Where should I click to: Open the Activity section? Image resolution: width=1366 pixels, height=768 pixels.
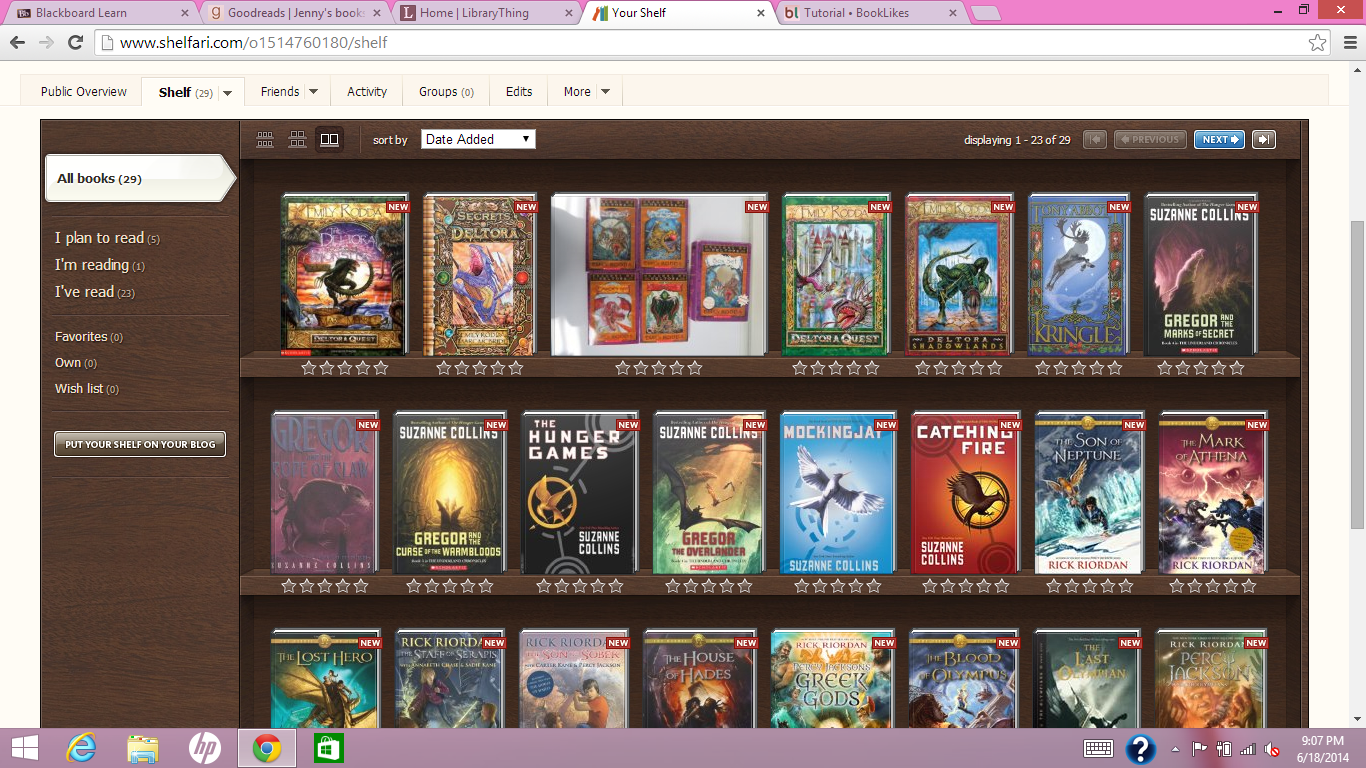tap(366, 91)
